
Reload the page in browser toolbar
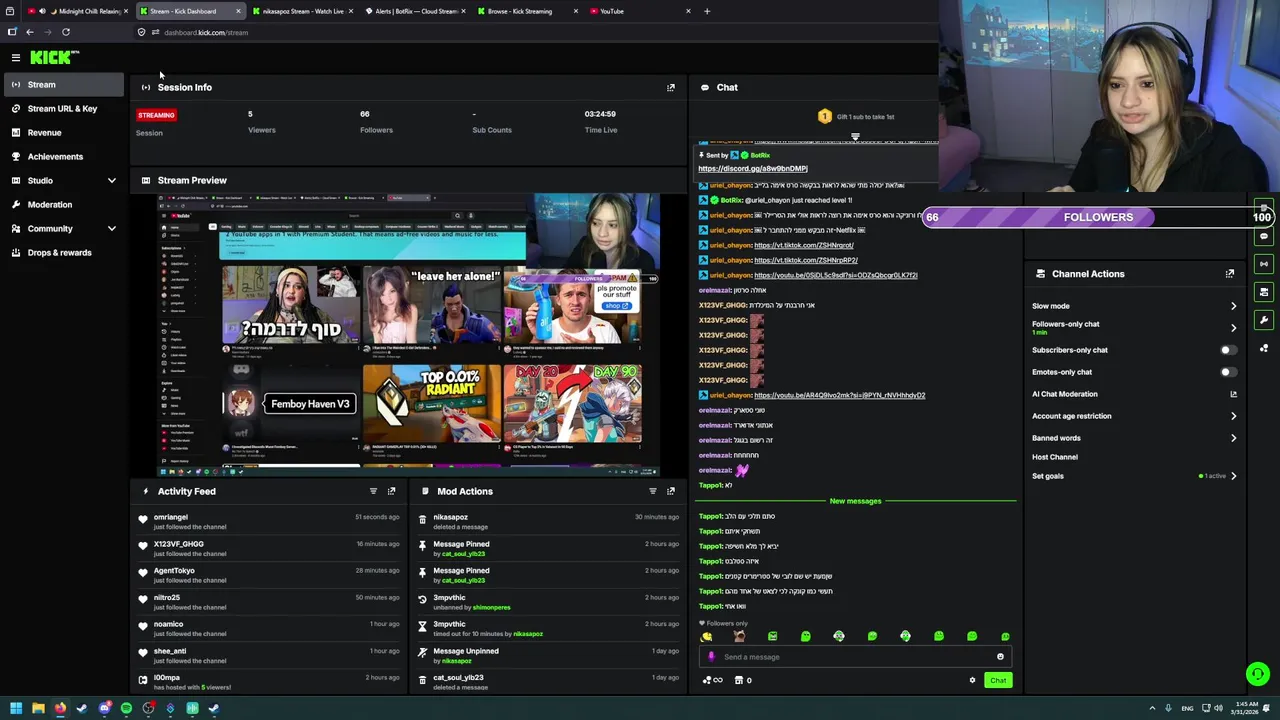[x=66, y=32]
